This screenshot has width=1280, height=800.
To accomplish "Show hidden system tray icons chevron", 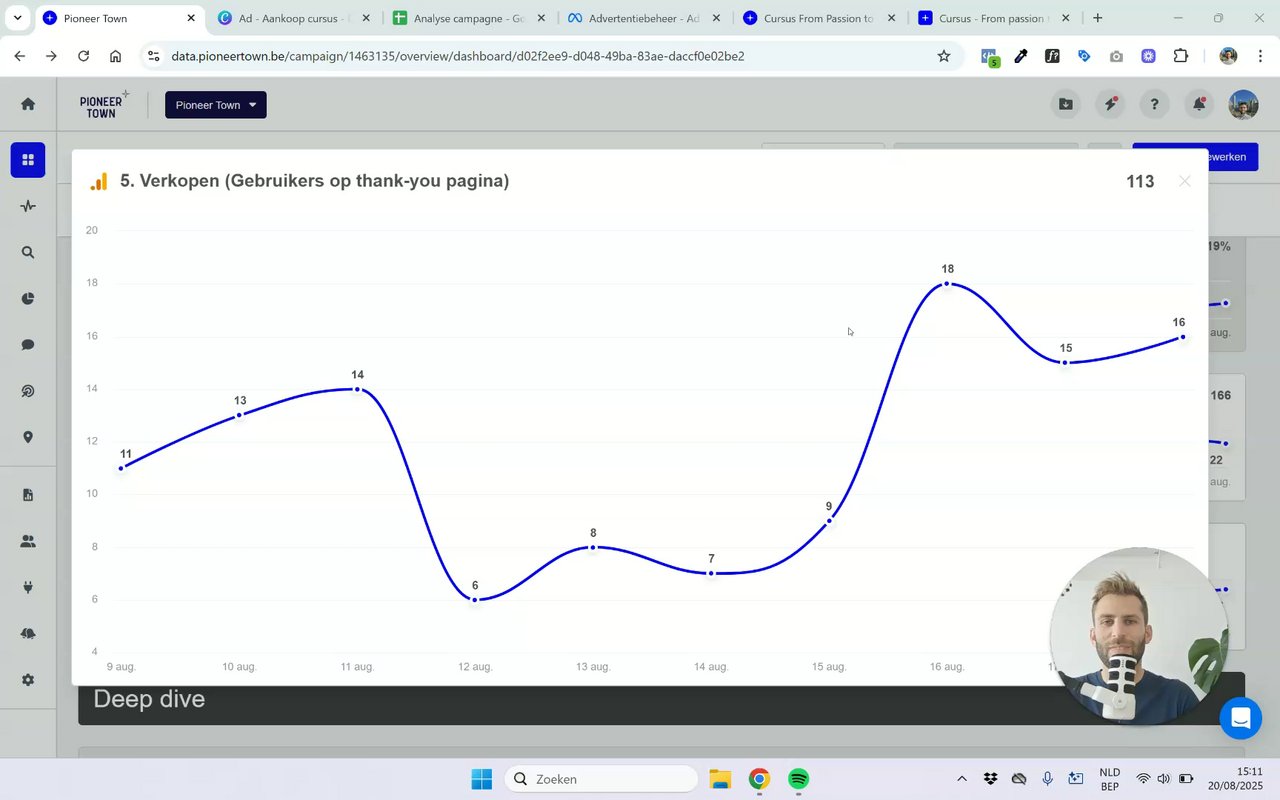I will [x=962, y=779].
